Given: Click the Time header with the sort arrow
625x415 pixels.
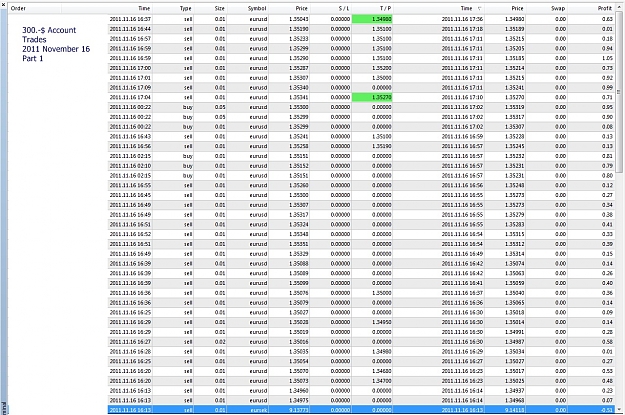Looking at the screenshot, I should click(471, 8).
